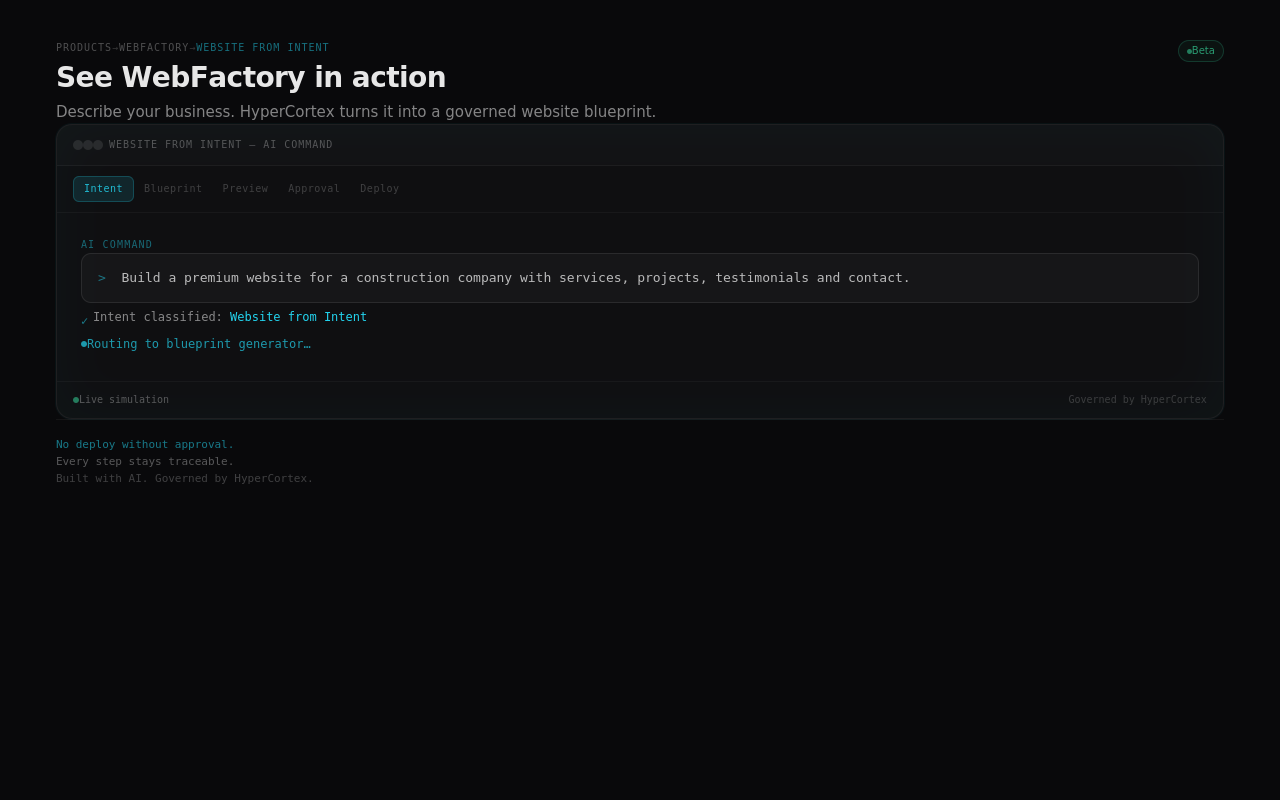The width and height of the screenshot is (1280, 800).
Task: Click the Website from Intent classification text
Action: (298, 317)
